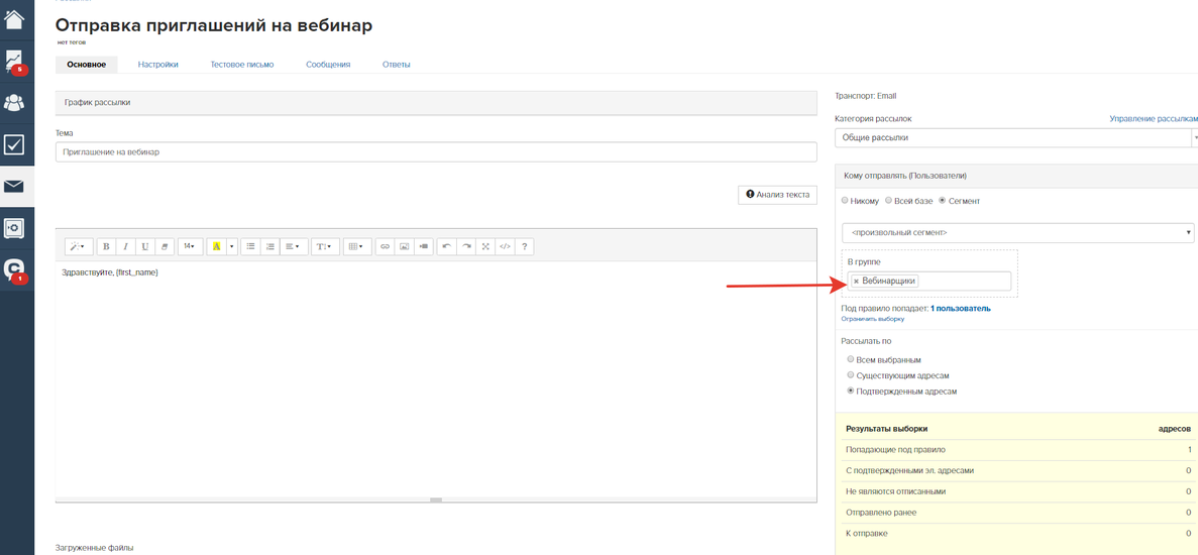Click the Отправлено ранее results row

point(1017,512)
